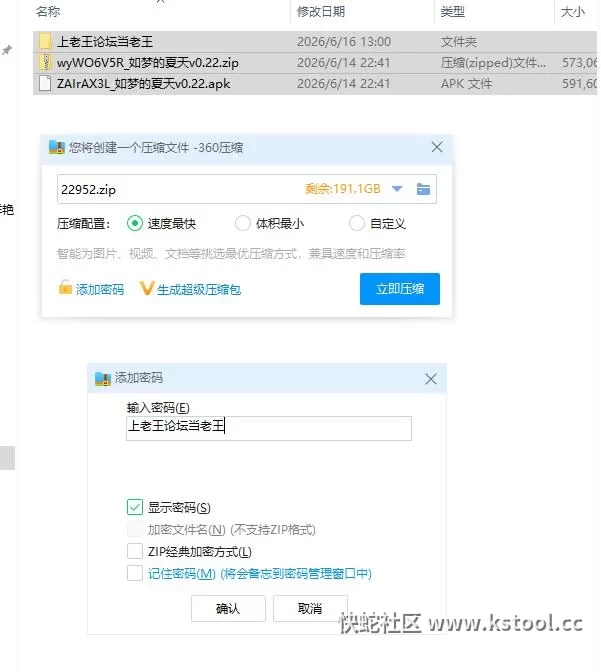Image resolution: width=601 pixels, height=672 pixels.
Task: Click the orange V icon for super archive
Action: coord(147,288)
